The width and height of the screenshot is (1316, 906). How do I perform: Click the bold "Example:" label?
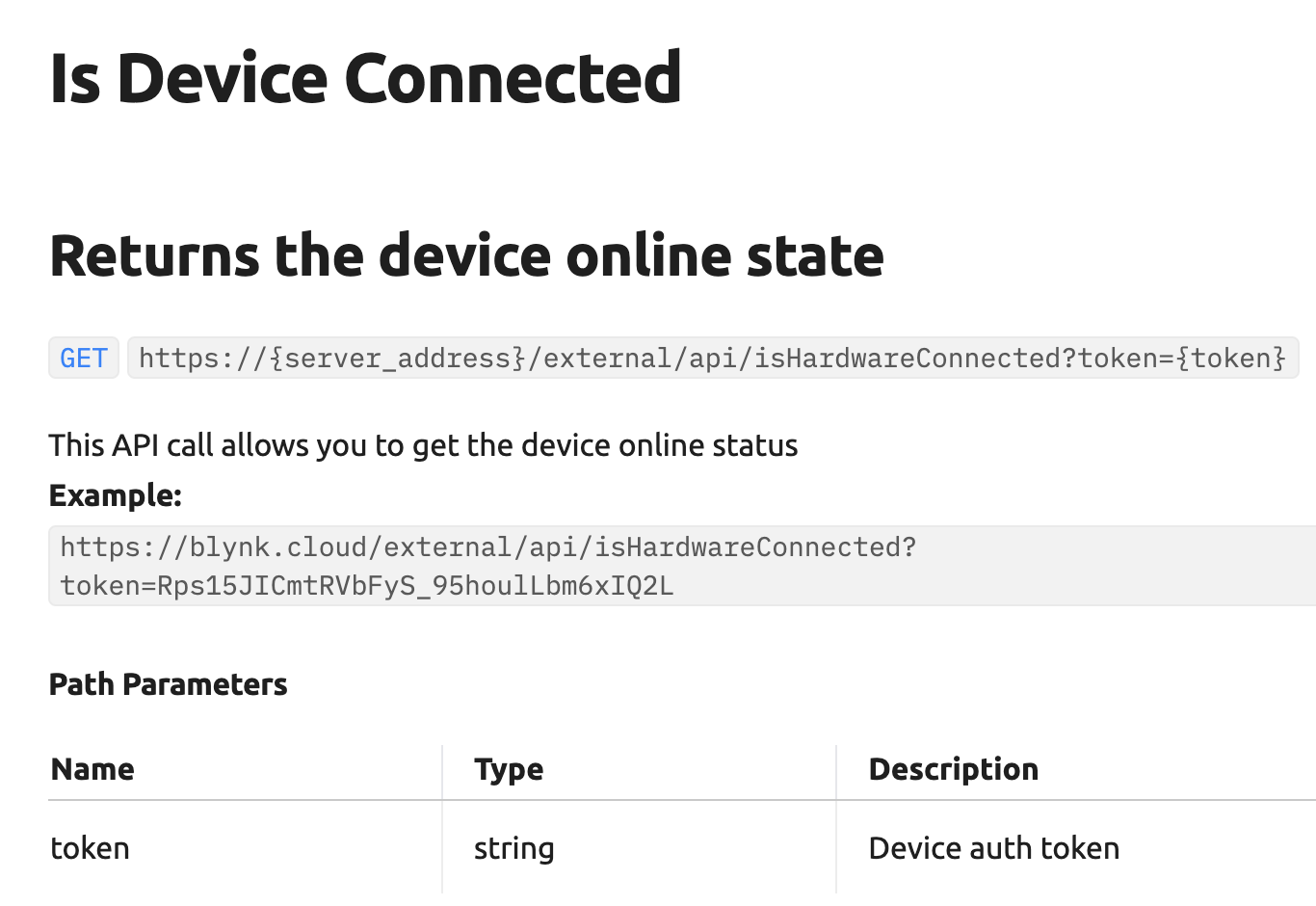point(115,495)
